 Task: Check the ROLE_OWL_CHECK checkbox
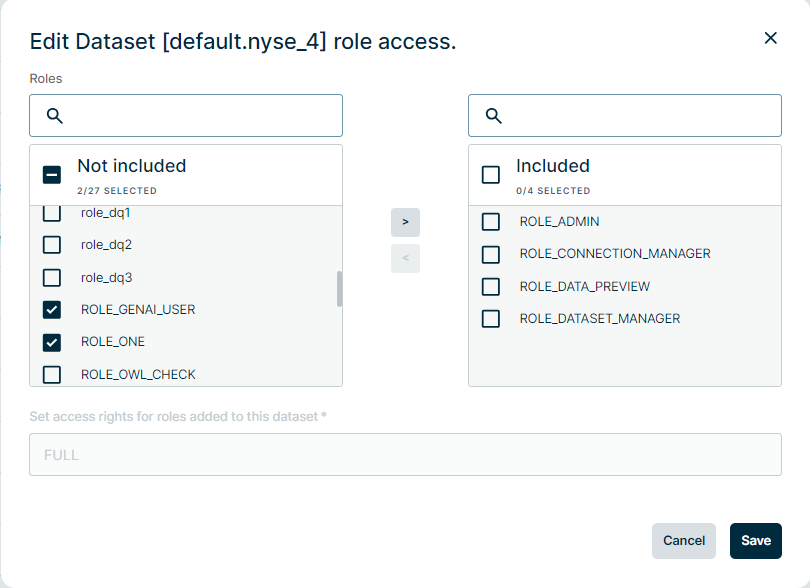(x=52, y=375)
